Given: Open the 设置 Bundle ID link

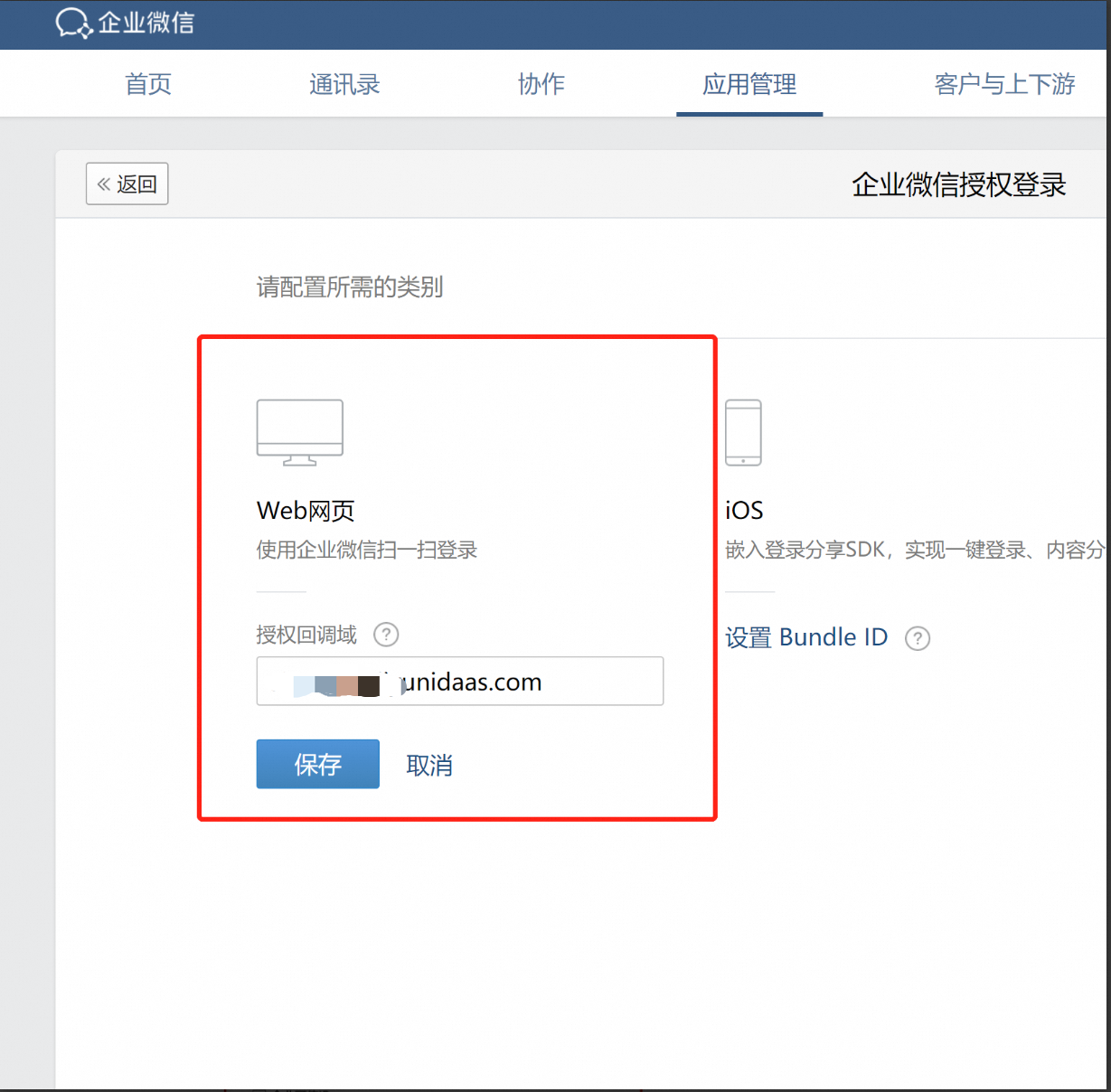Looking at the screenshot, I should click(806, 637).
